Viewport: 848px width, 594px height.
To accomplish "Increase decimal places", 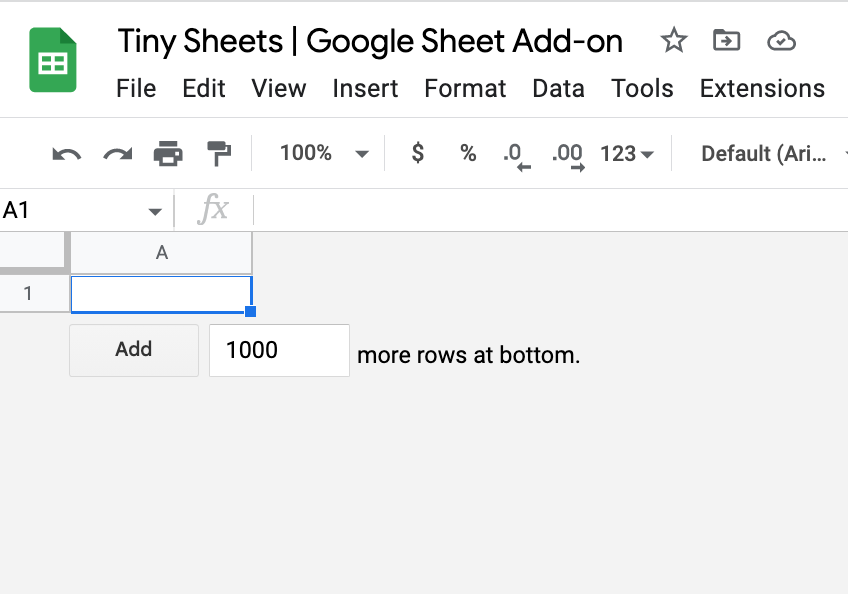I will (565, 153).
